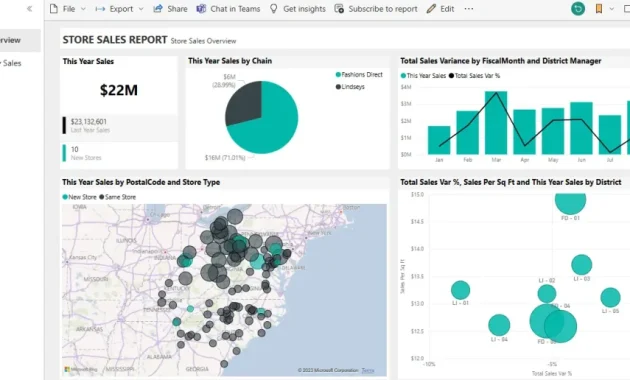Collapse the navigation pane with double chevron
The width and height of the screenshot is (630, 380).
tap(29, 9)
